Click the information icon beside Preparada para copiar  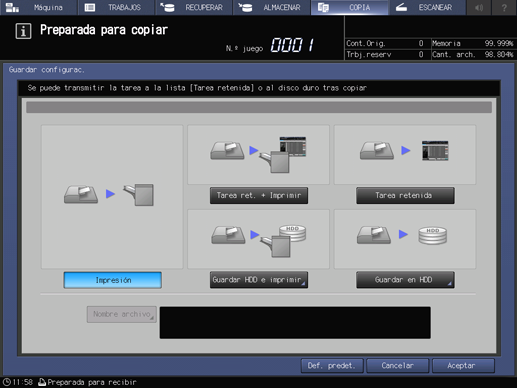[x=23, y=31]
